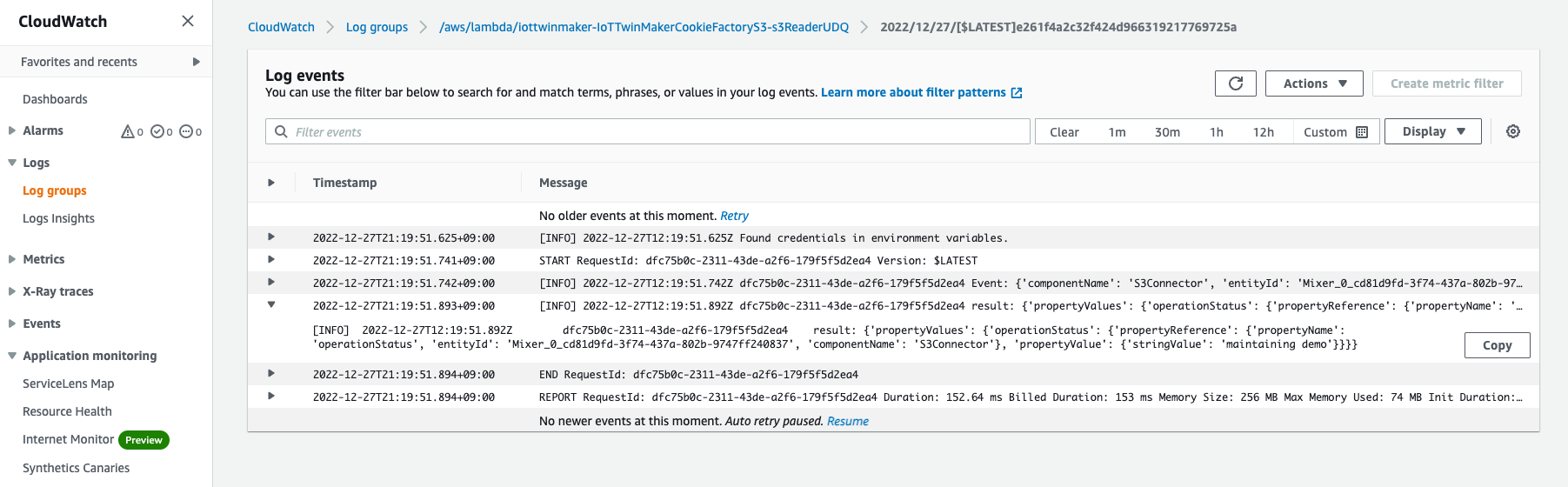This screenshot has height=487, width=1568.
Task: Refresh the log events list
Action: point(1235,83)
